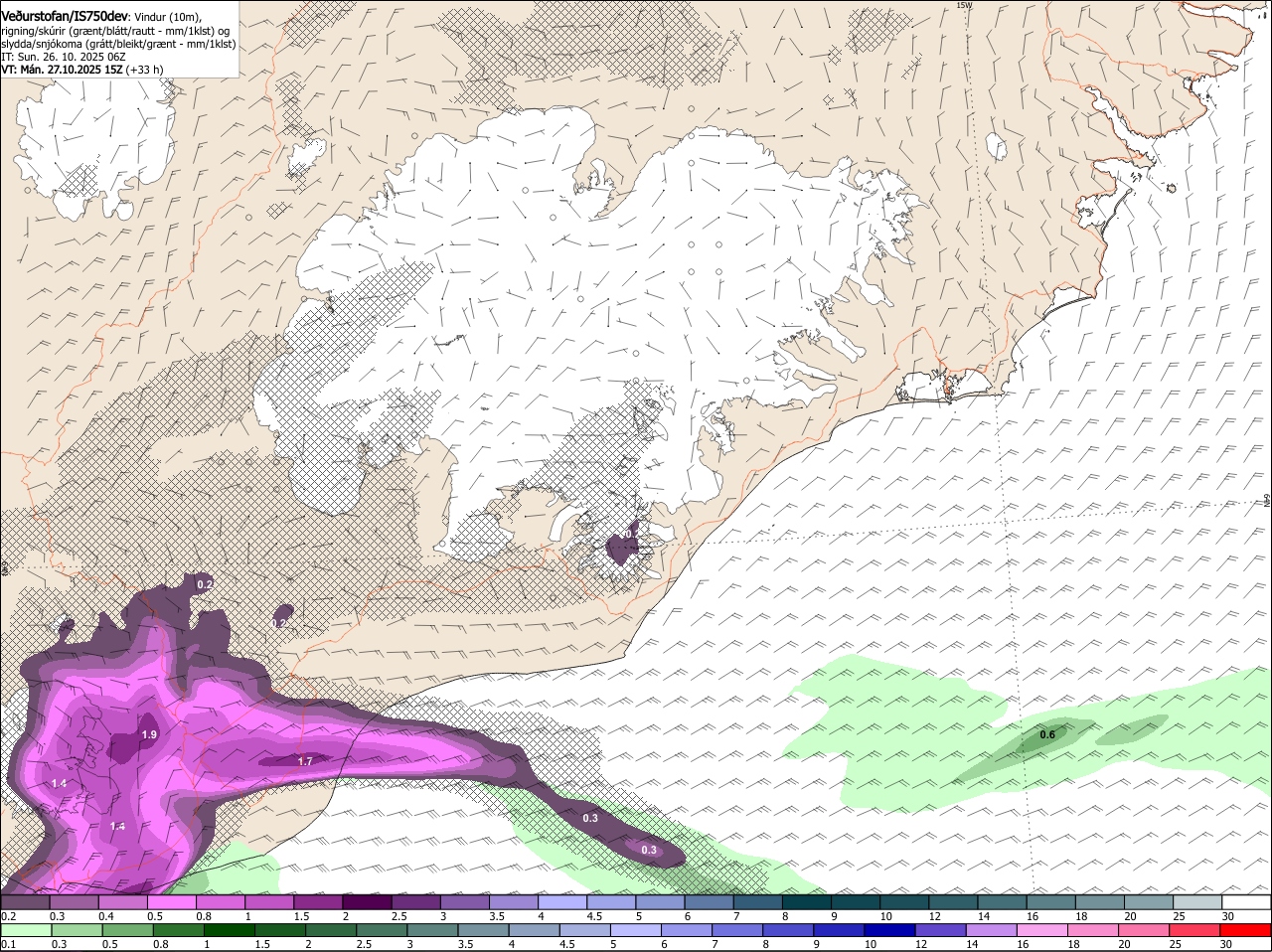The image size is (1272, 952).
Task: Click the 0.6 value in the green area
Action: pyautogui.click(x=1046, y=735)
